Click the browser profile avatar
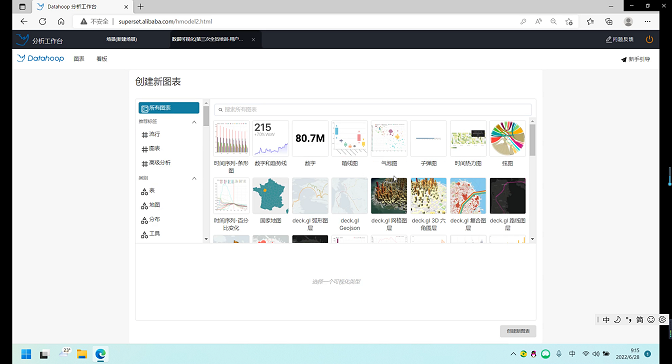The width and height of the screenshot is (672, 364). coord(628,21)
